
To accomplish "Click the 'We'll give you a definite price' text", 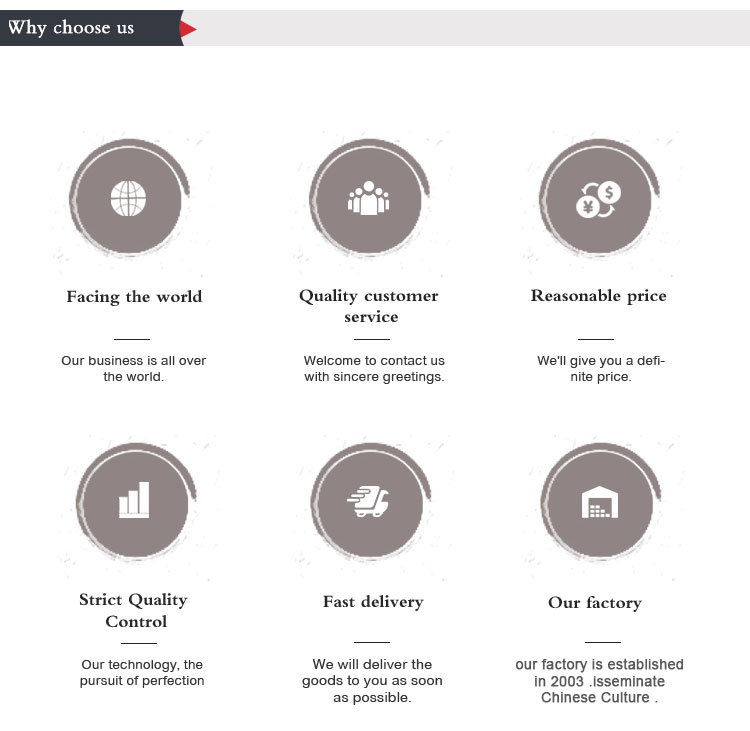I will tap(600, 369).
